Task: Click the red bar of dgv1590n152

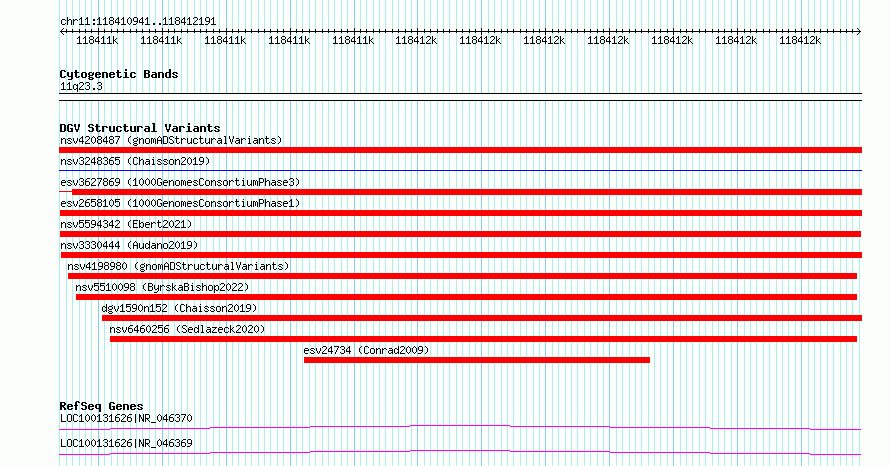Action: [x=482, y=318]
